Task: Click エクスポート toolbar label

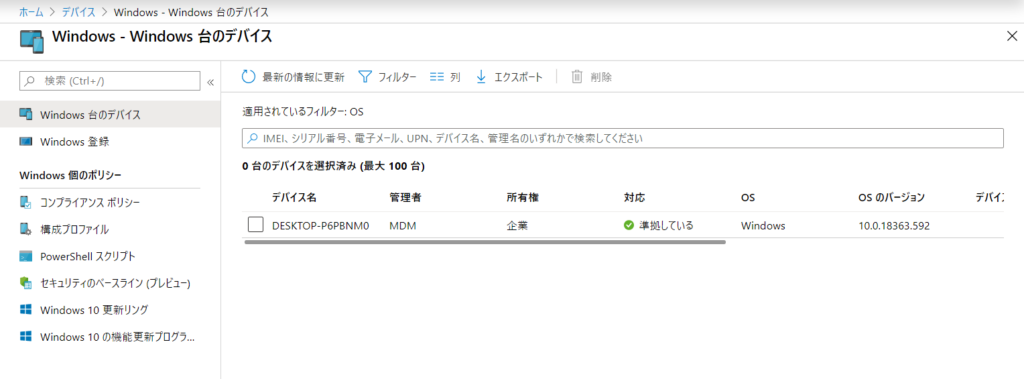Action: click(x=519, y=77)
